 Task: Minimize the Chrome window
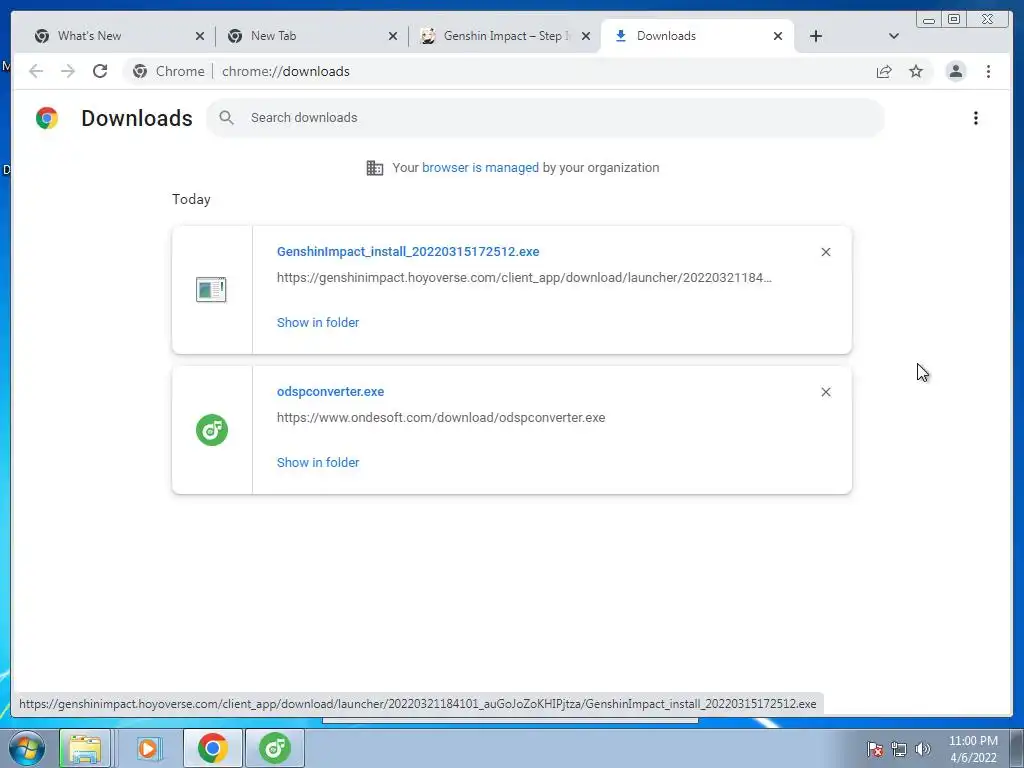929,20
